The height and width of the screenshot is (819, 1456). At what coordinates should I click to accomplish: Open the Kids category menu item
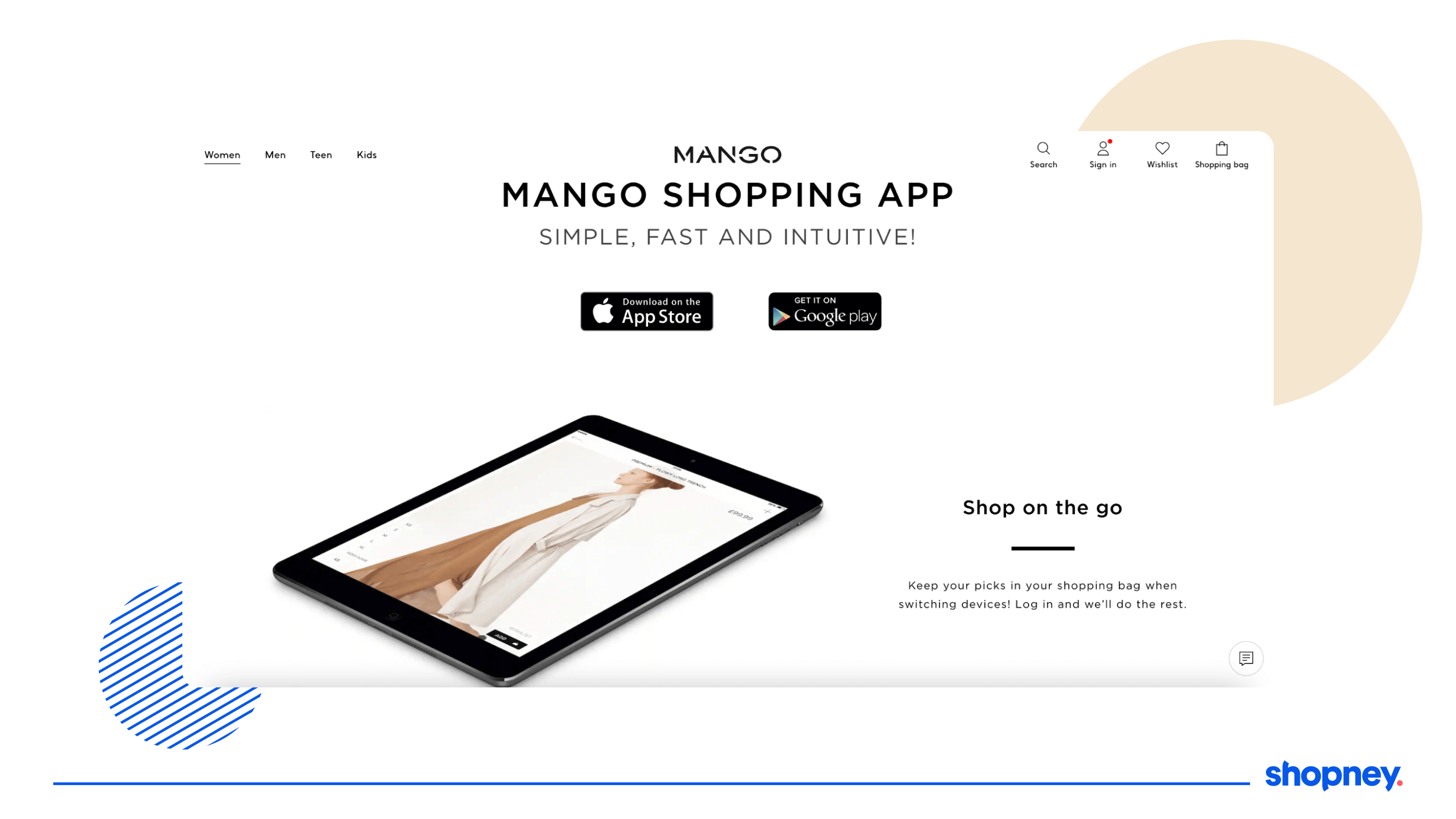coord(367,154)
